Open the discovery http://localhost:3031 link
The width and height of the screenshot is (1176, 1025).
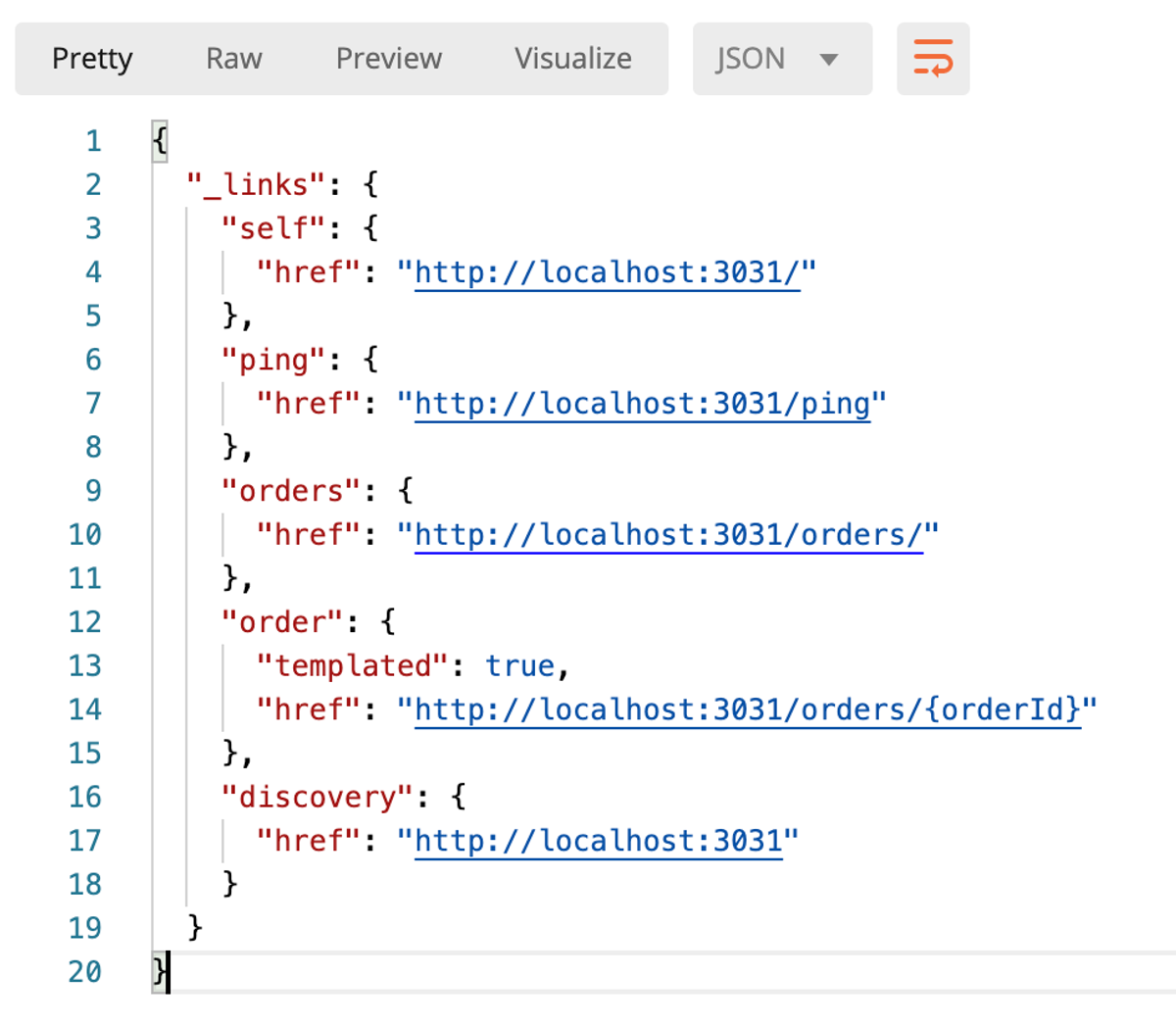click(x=599, y=841)
